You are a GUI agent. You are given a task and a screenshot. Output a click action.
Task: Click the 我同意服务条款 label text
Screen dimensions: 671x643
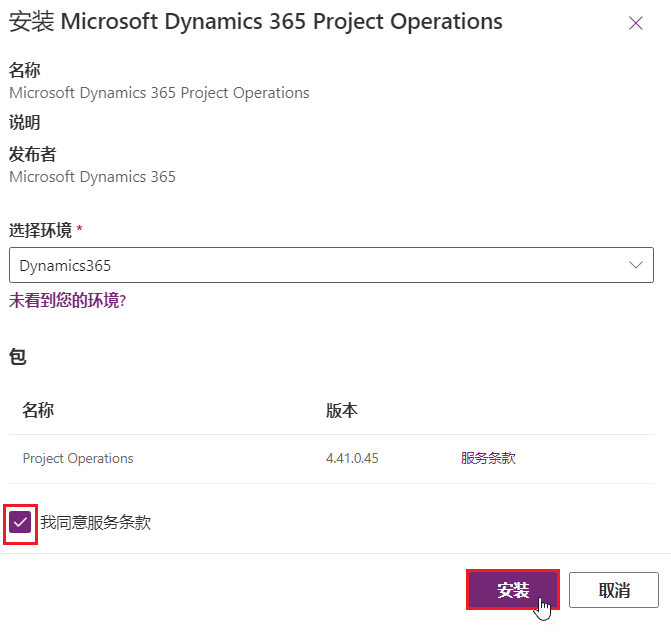tap(95, 522)
